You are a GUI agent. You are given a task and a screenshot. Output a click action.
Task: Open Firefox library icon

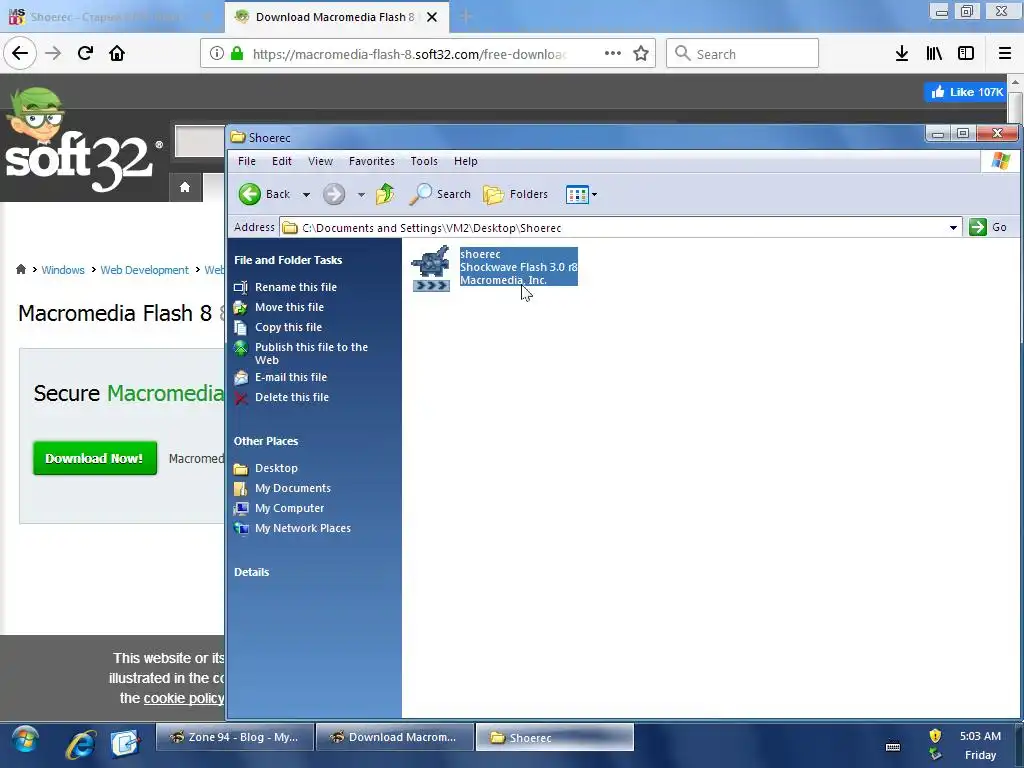[x=934, y=54]
